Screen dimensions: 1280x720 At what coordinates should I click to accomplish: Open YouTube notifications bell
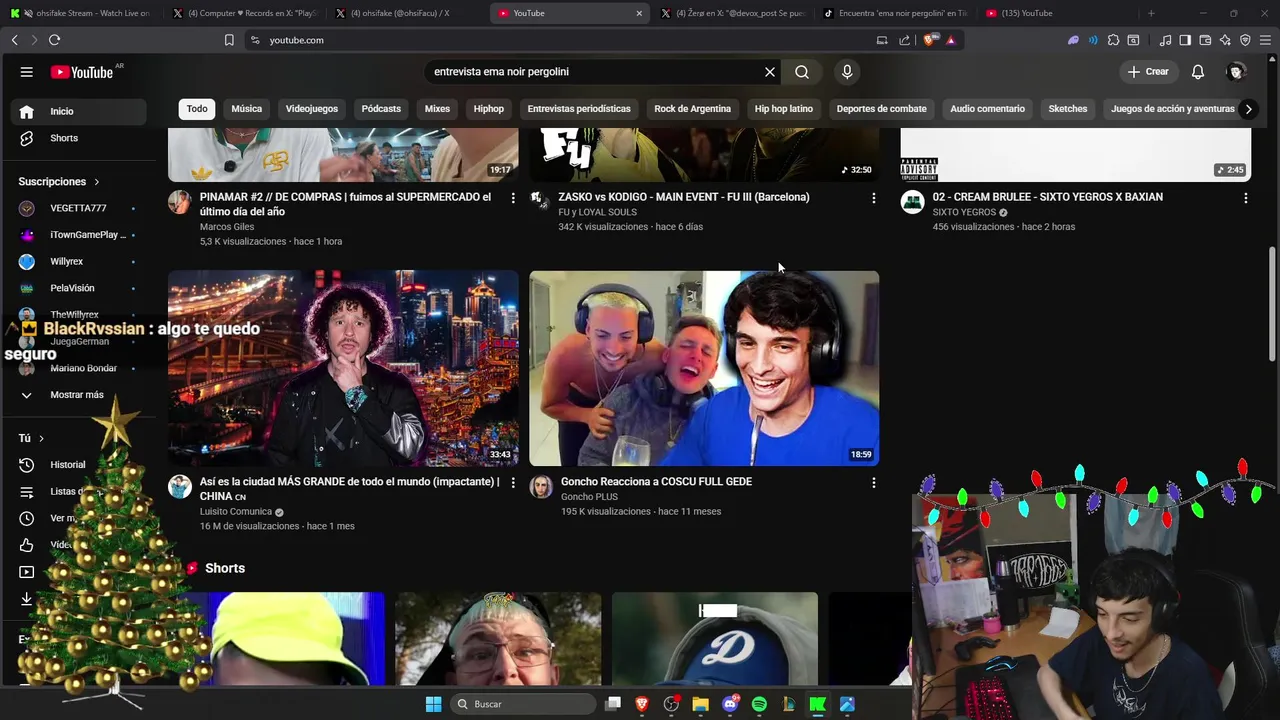pyautogui.click(x=1198, y=72)
